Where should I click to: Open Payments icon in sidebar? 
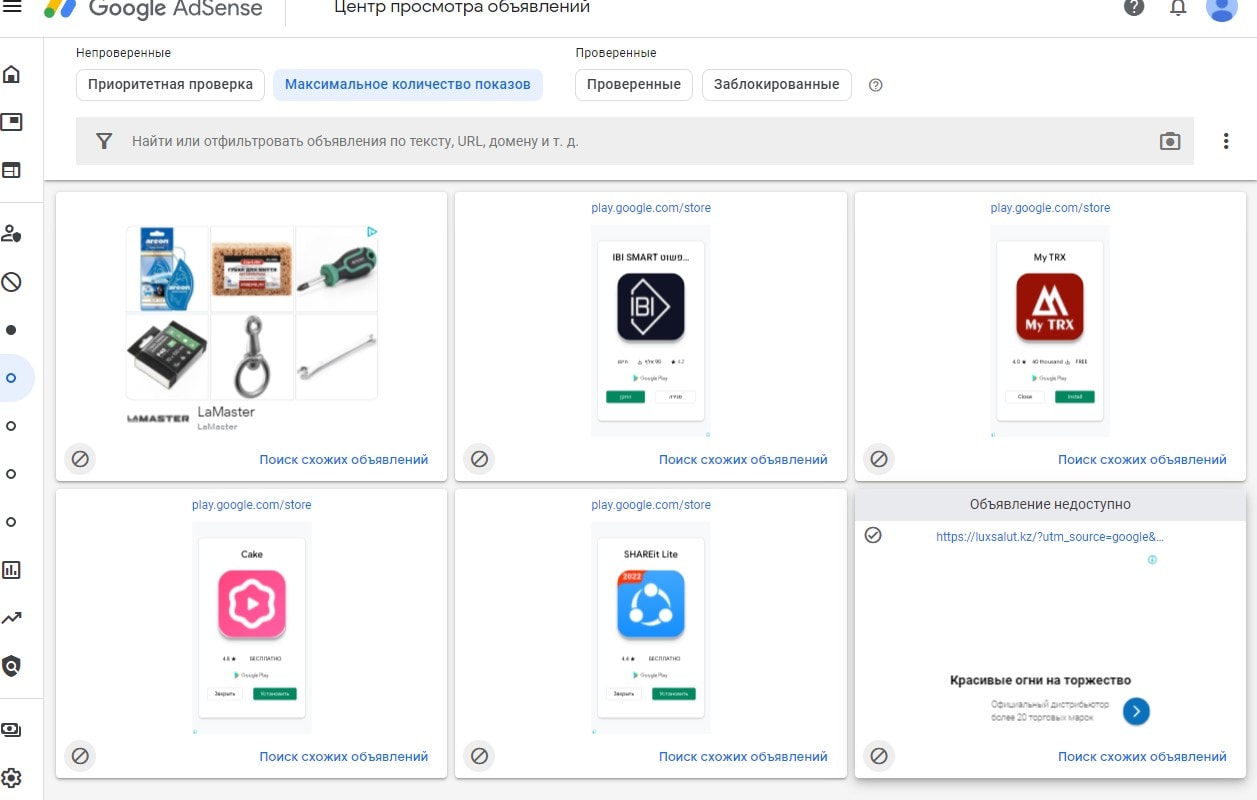tap(12, 730)
